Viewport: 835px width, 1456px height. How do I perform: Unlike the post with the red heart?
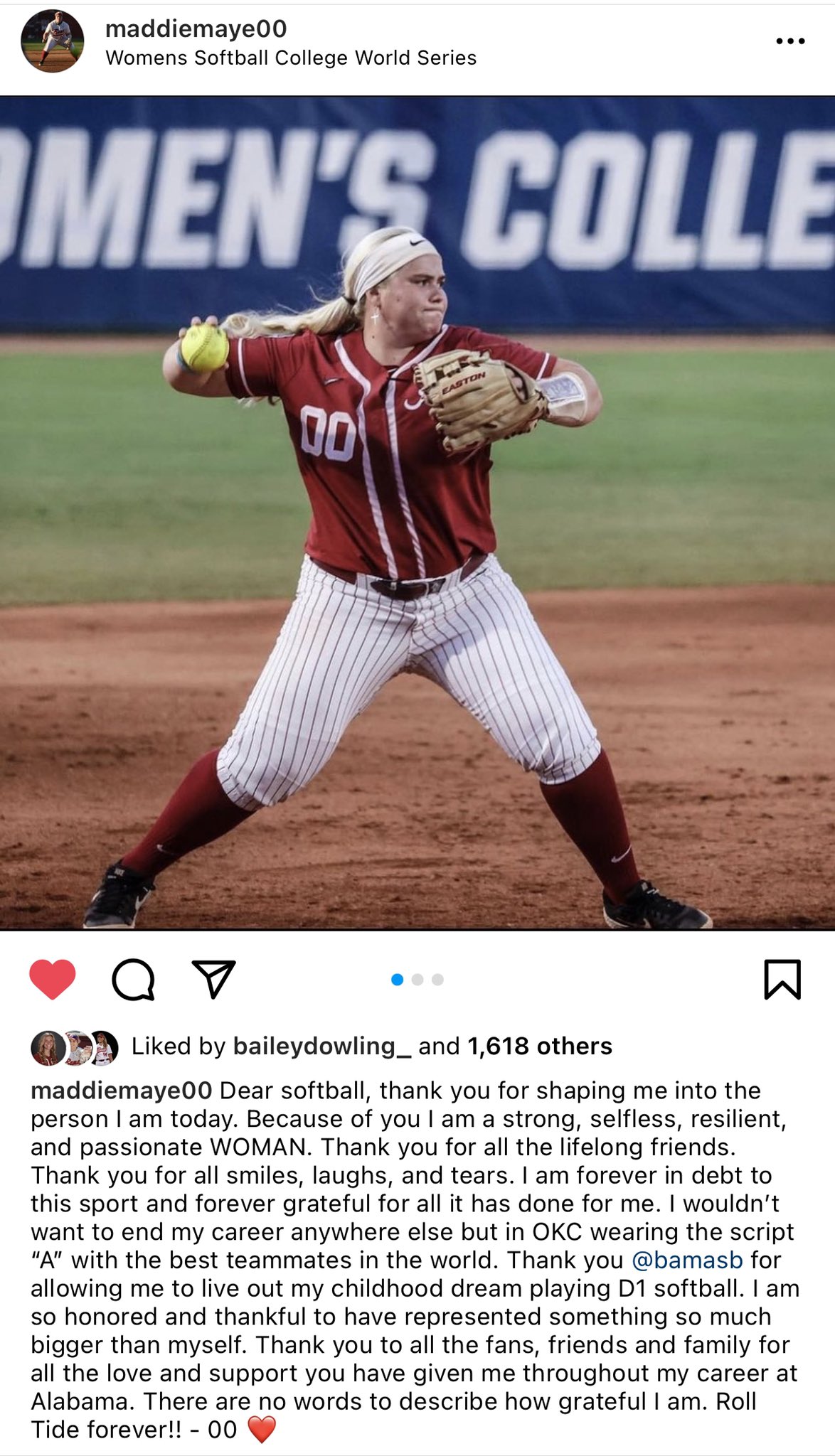tap(52, 979)
